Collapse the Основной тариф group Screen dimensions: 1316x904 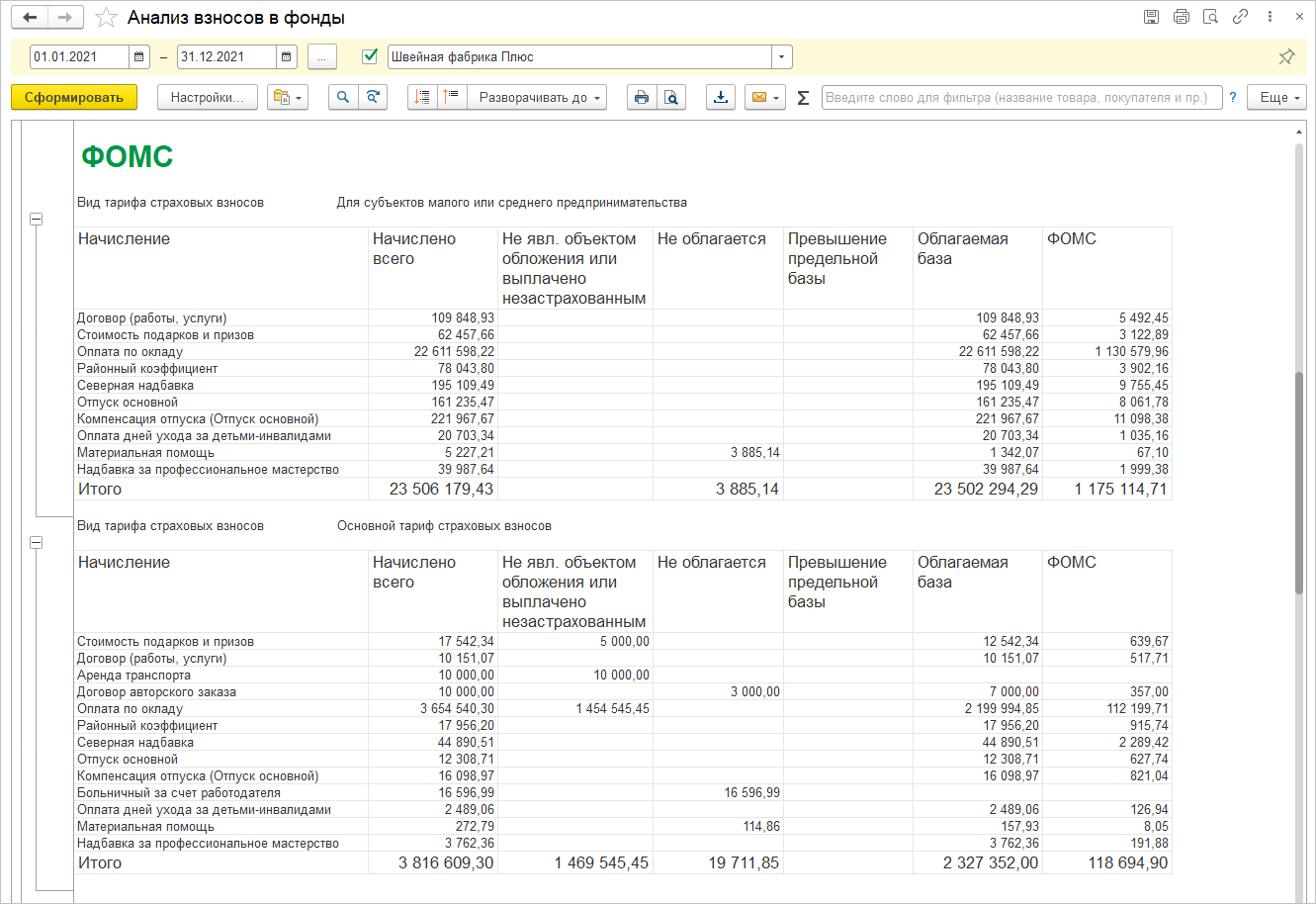pos(37,543)
